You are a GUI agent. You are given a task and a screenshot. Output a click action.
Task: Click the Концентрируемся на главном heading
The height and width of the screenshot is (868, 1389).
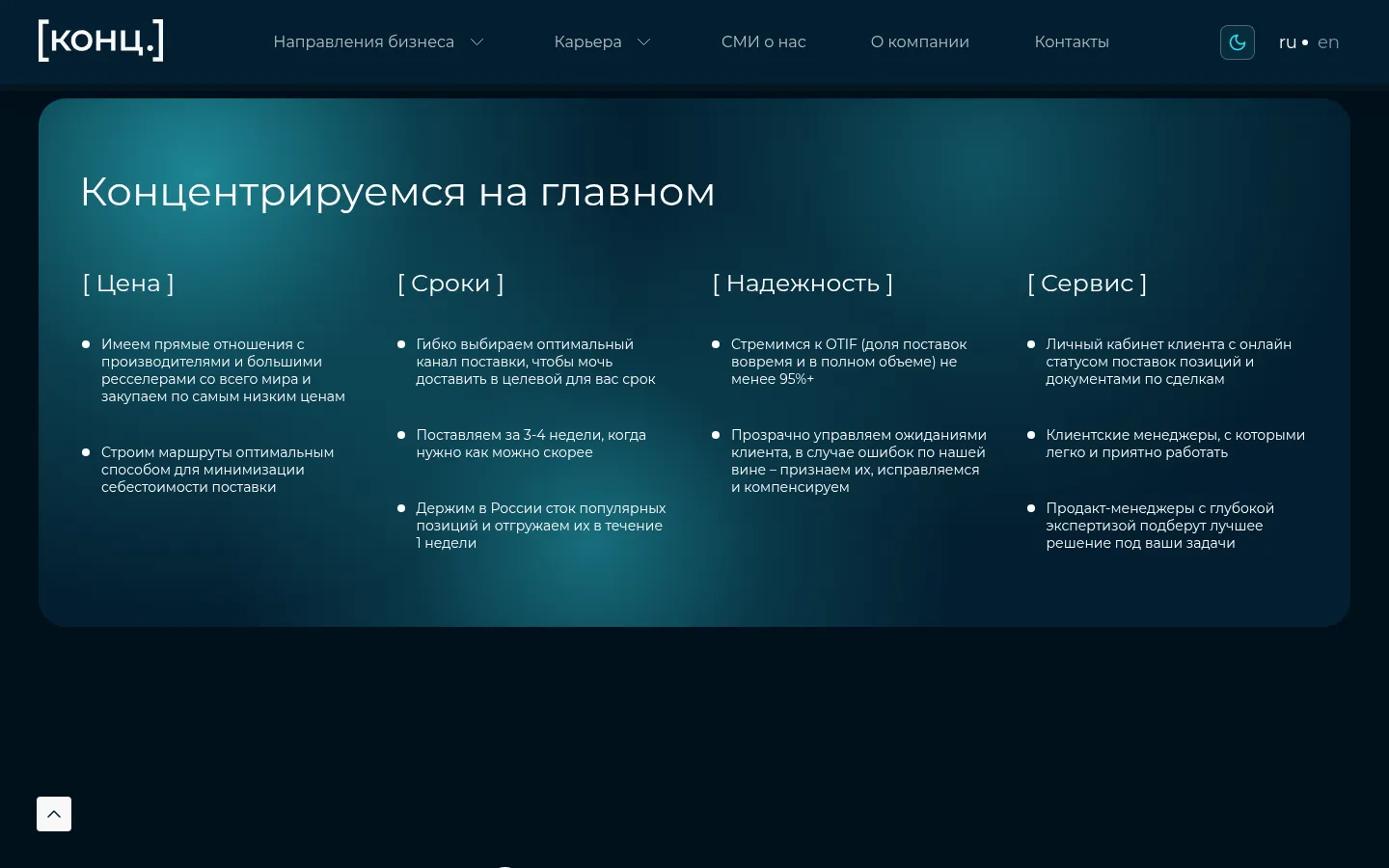(x=397, y=192)
